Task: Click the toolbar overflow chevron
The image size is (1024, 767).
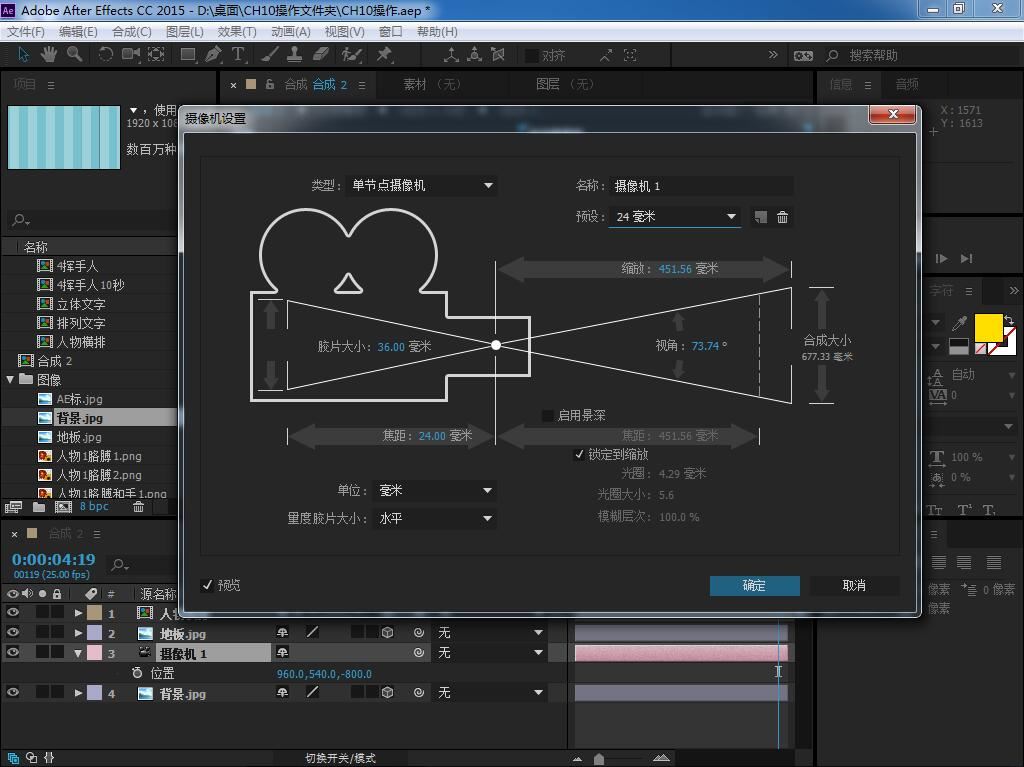Action: tap(773, 55)
